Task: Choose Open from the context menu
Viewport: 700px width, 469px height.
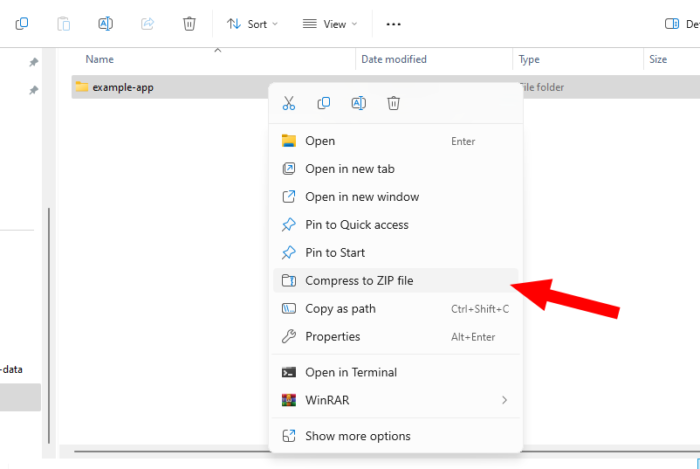Action: click(x=396, y=141)
